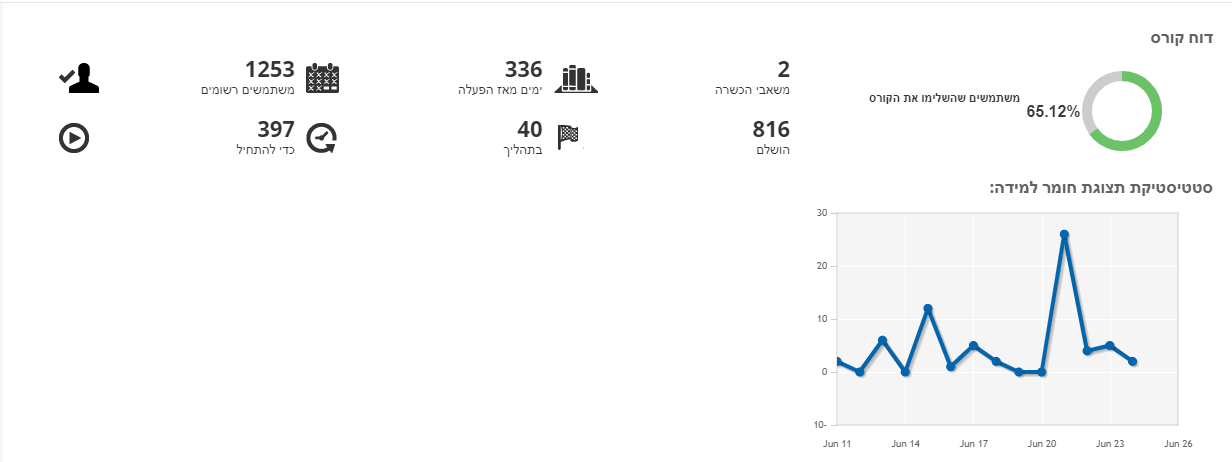Screen dimensions: 1232x462
Task: Click the 'דוח קורס' report heading
Action: point(1183,38)
